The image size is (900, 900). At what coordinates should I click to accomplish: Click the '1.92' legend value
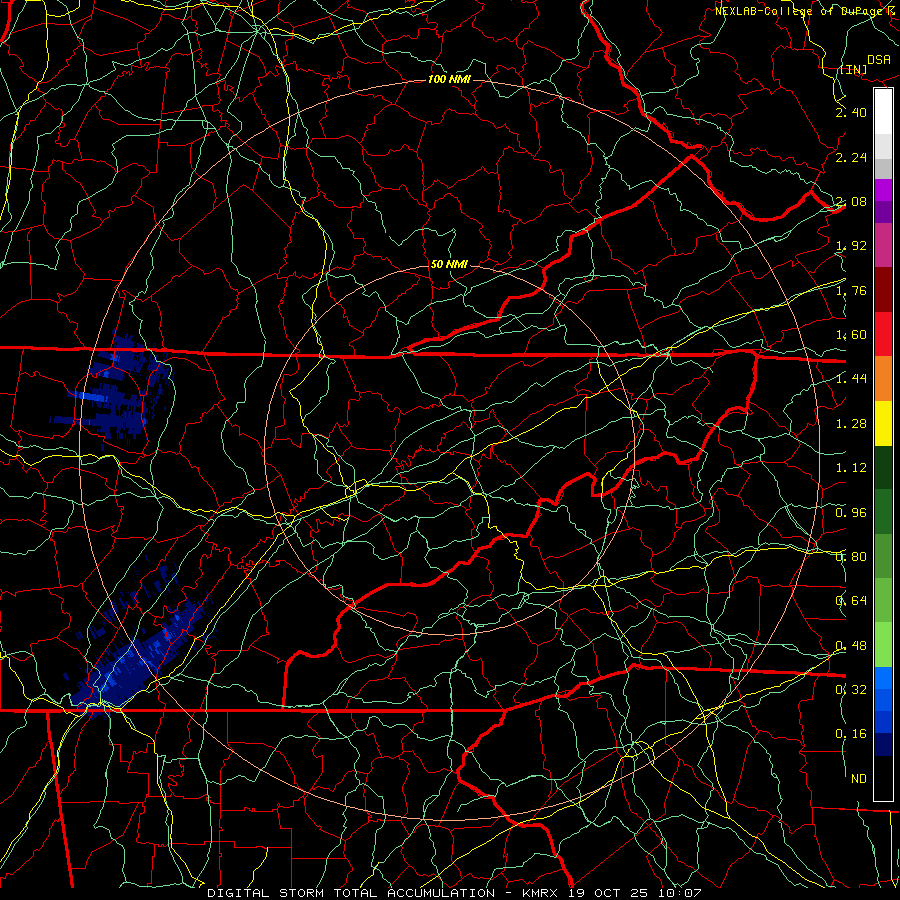tap(851, 246)
